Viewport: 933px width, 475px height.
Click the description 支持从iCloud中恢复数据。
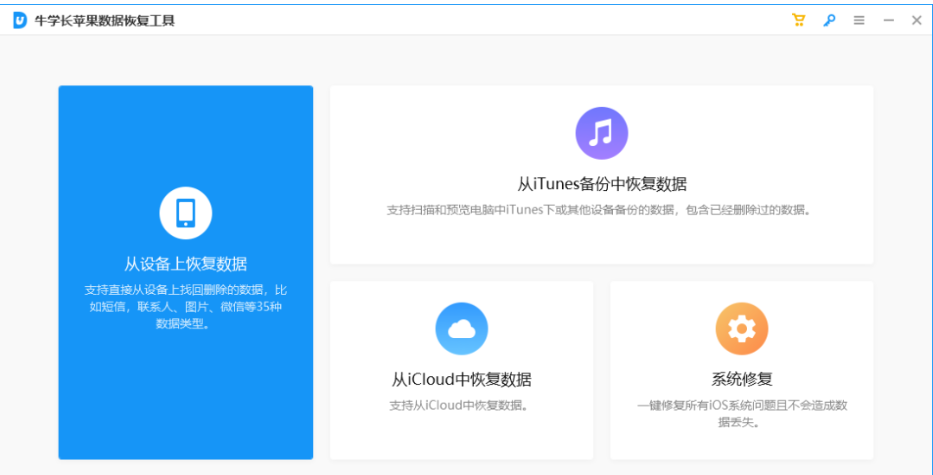click(x=459, y=406)
